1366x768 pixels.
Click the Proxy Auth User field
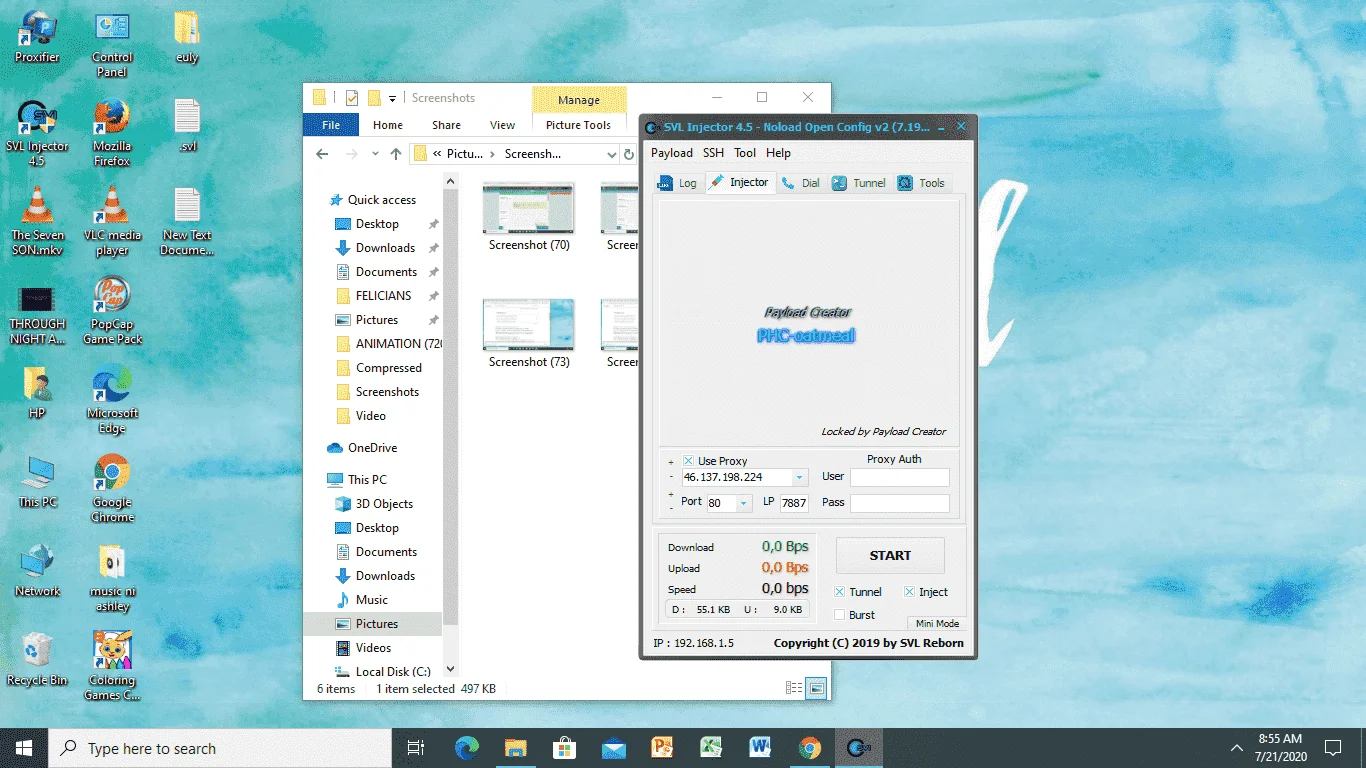click(899, 477)
